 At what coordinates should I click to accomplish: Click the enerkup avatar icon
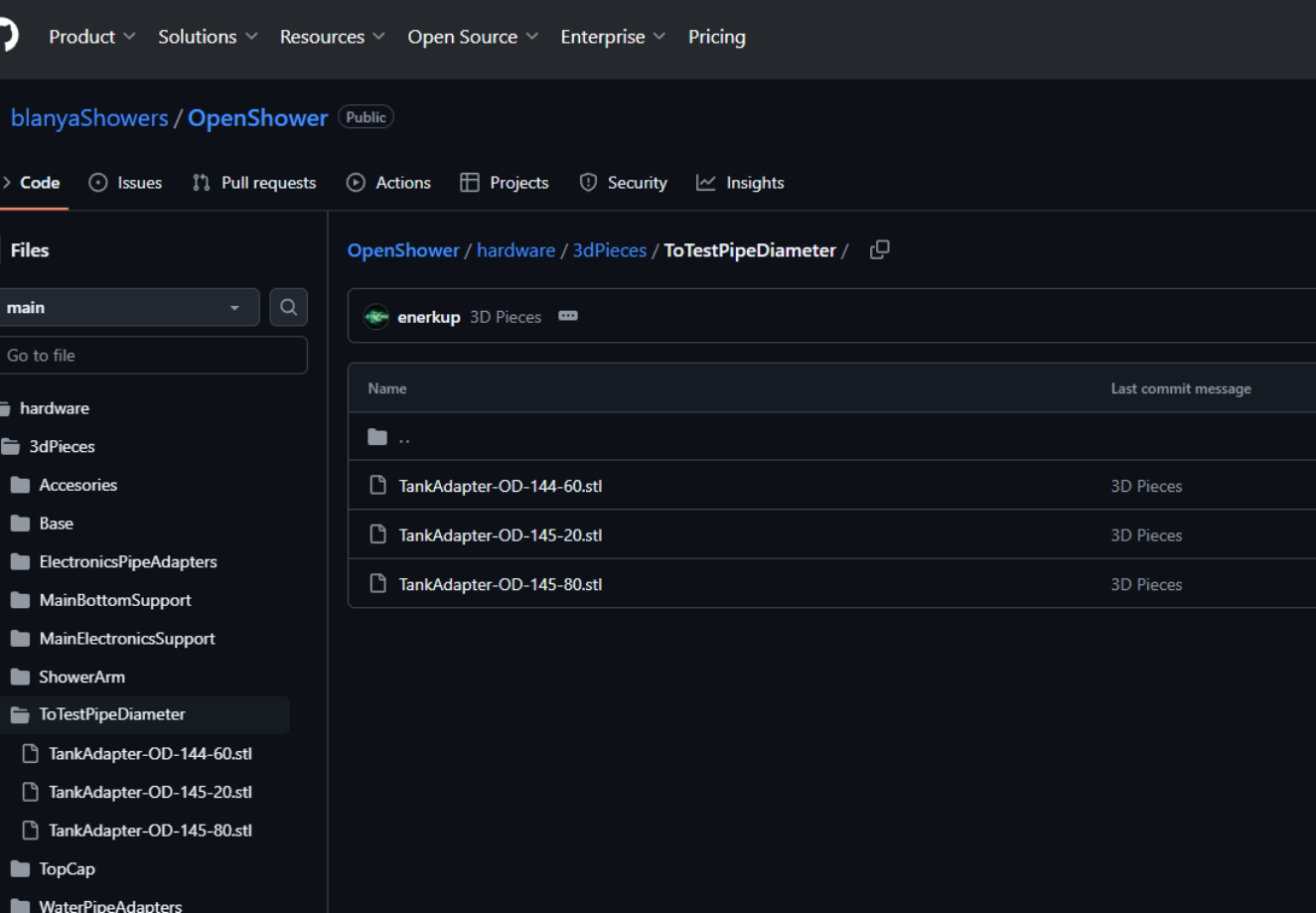376,317
